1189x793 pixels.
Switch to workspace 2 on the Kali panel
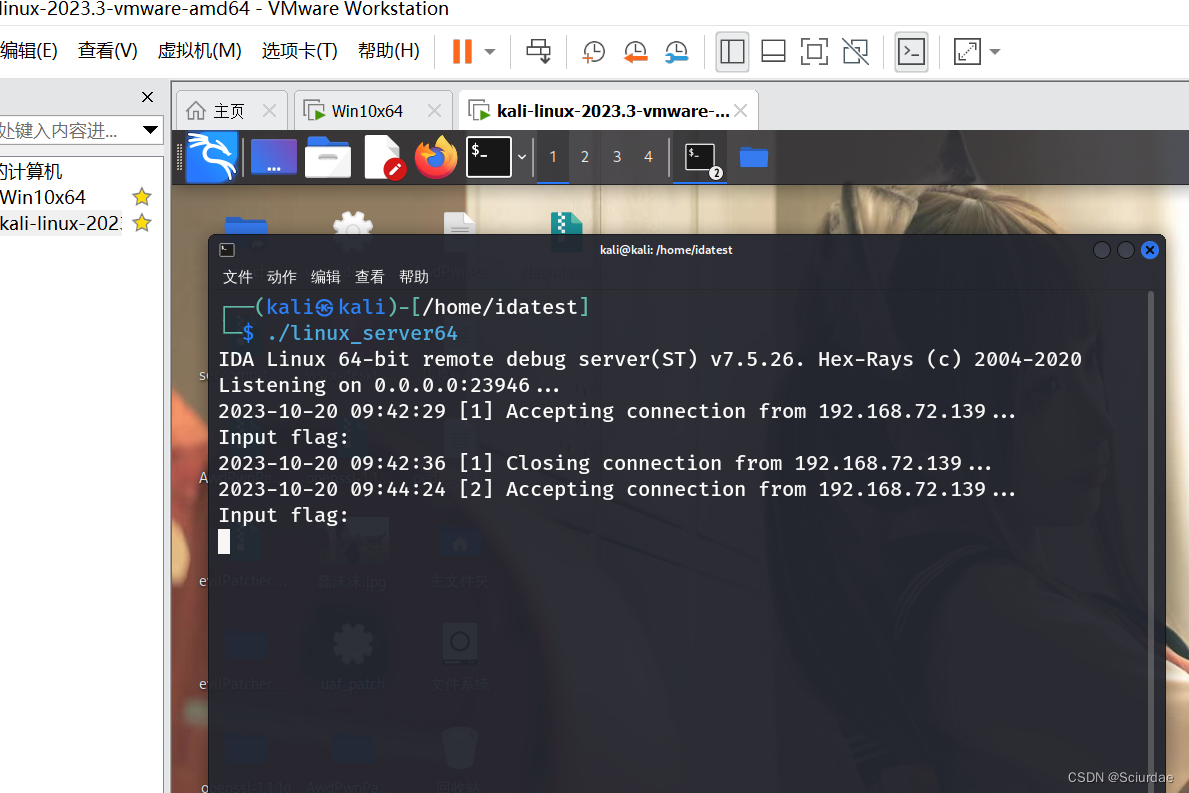(584, 157)
